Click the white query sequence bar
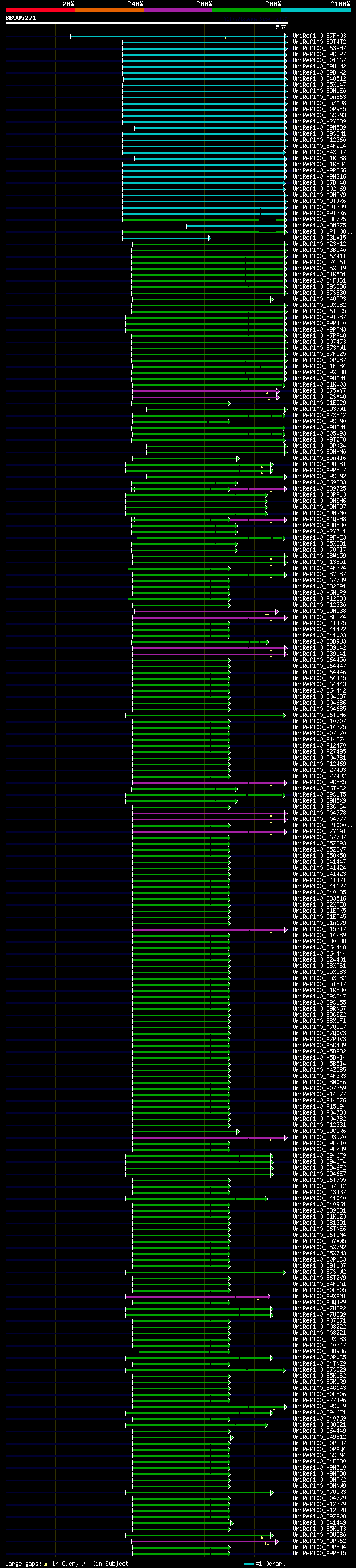The width and height of the screenshot is (356, 1568). (x=146, y=23)
